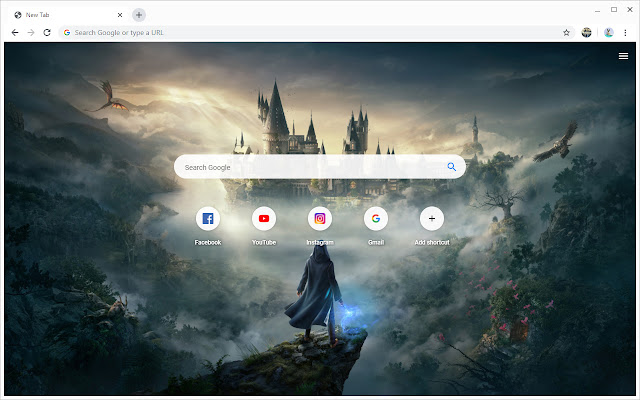Click into the Search Google box
640x400 pixels.
(320, 167)
